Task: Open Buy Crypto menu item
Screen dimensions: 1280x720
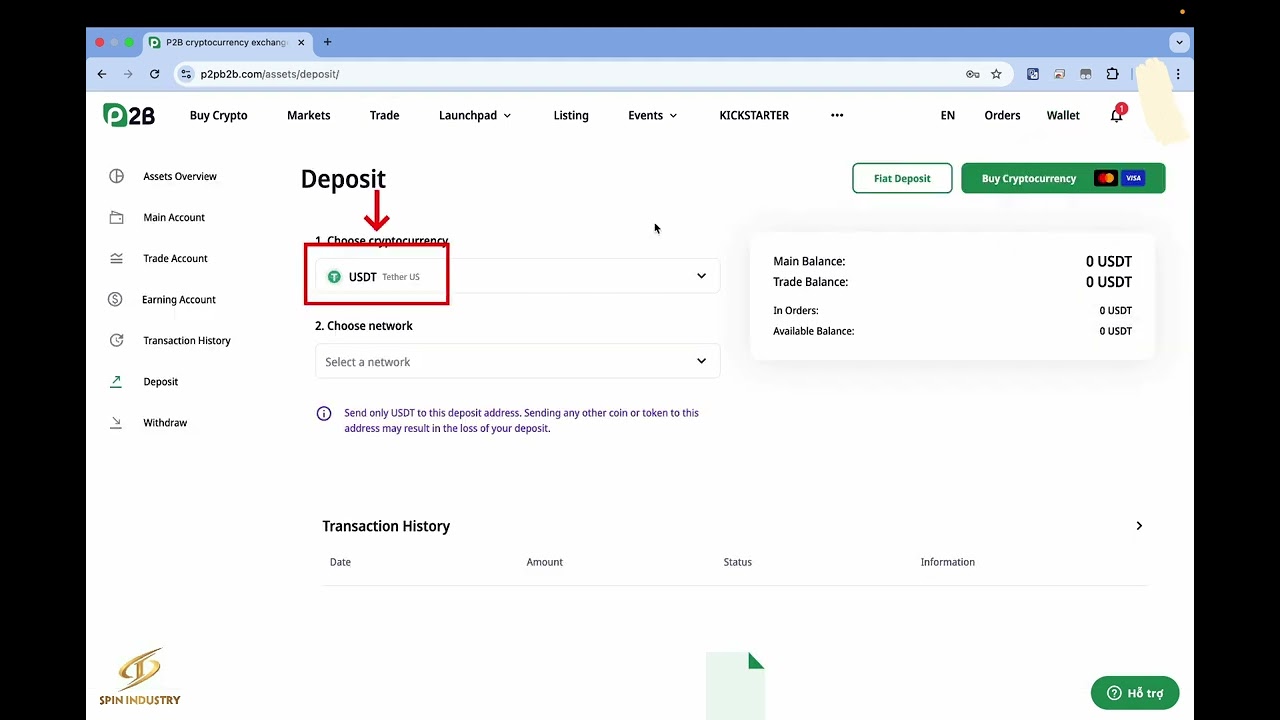Action: tap(218, 115)
